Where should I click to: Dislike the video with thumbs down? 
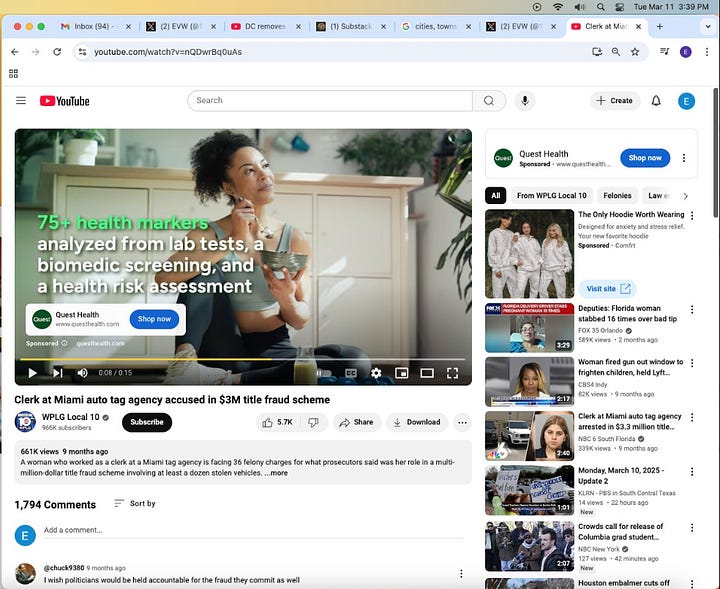[x=313, y=422]
